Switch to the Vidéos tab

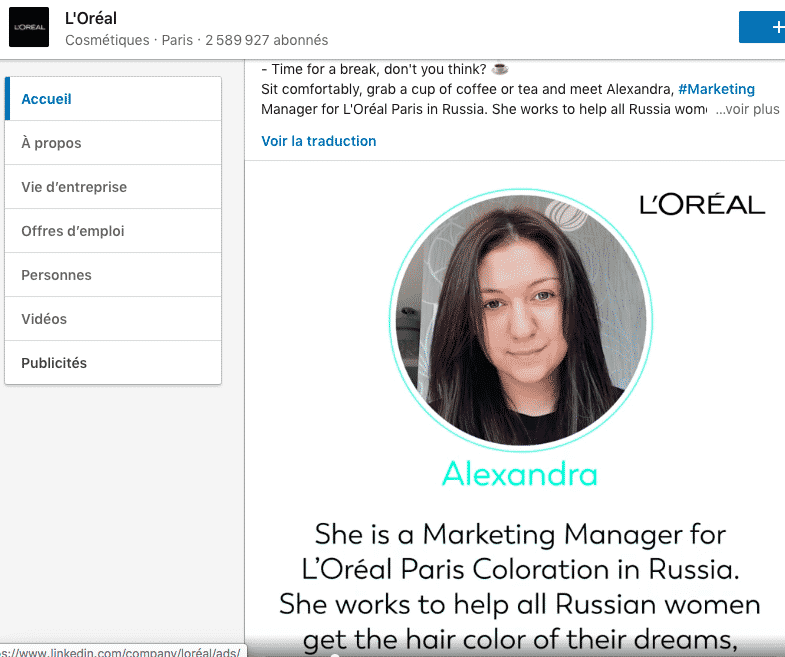point(113,319)
